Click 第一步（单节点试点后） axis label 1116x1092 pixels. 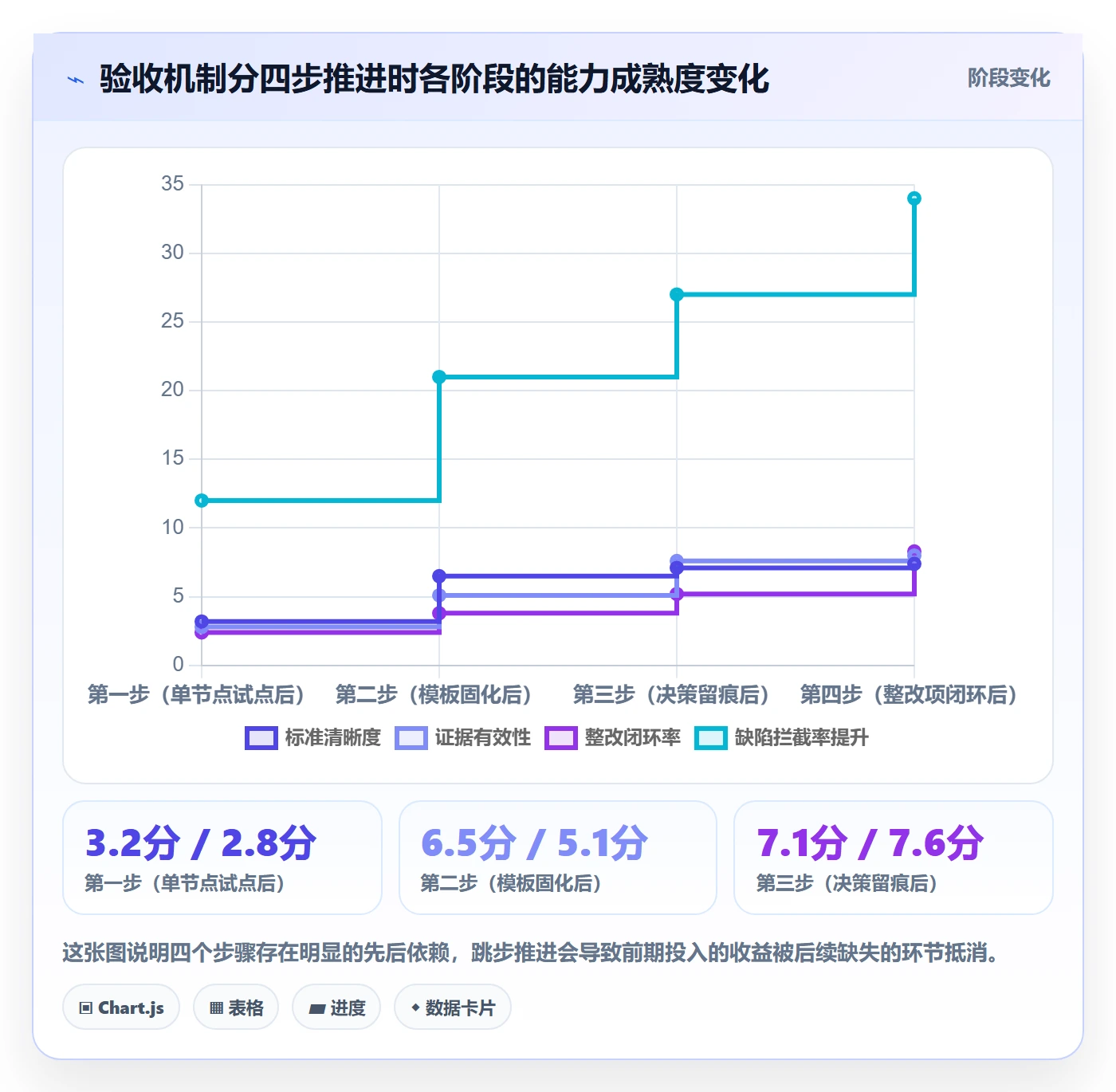pyautogui.click(x=196, y=695)
